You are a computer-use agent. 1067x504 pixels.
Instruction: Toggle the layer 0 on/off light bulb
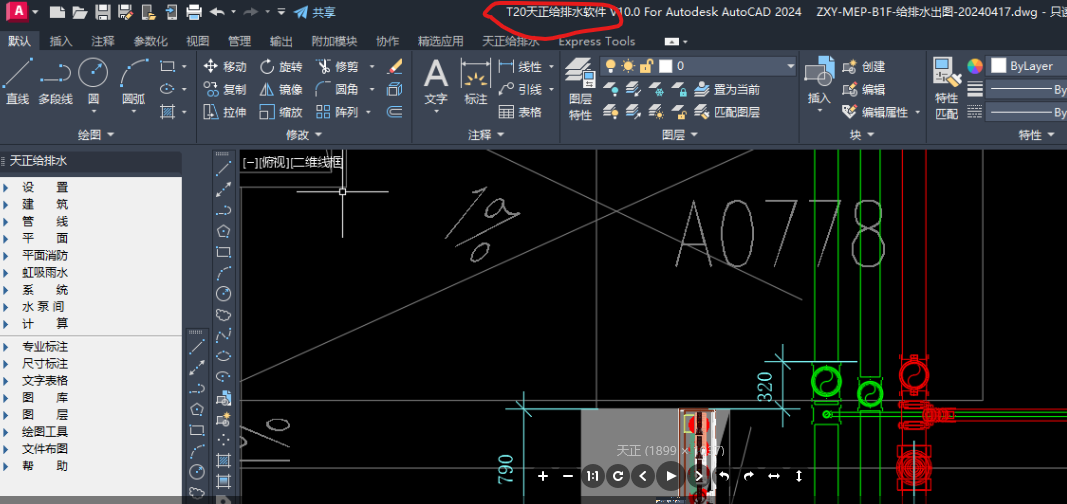coord(610,66)
